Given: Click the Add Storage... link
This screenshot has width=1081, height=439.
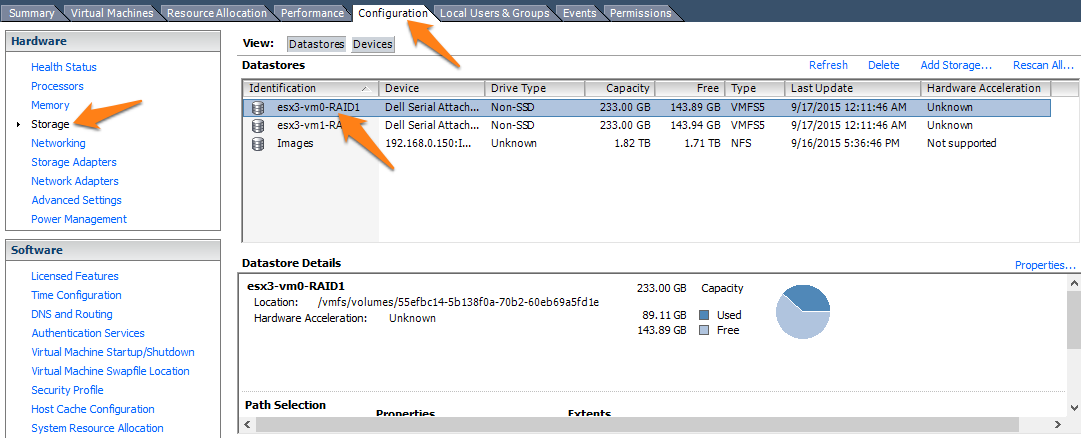Looking at the screenshot, I should pos(956,65).
